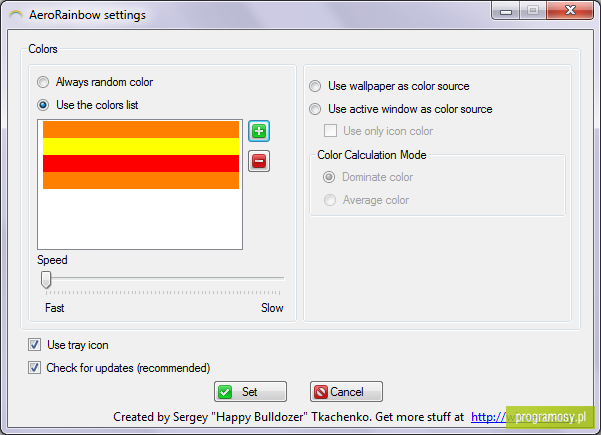Select the yellow color in the list
Screen dimensions: 601x435
coord(141,146)
